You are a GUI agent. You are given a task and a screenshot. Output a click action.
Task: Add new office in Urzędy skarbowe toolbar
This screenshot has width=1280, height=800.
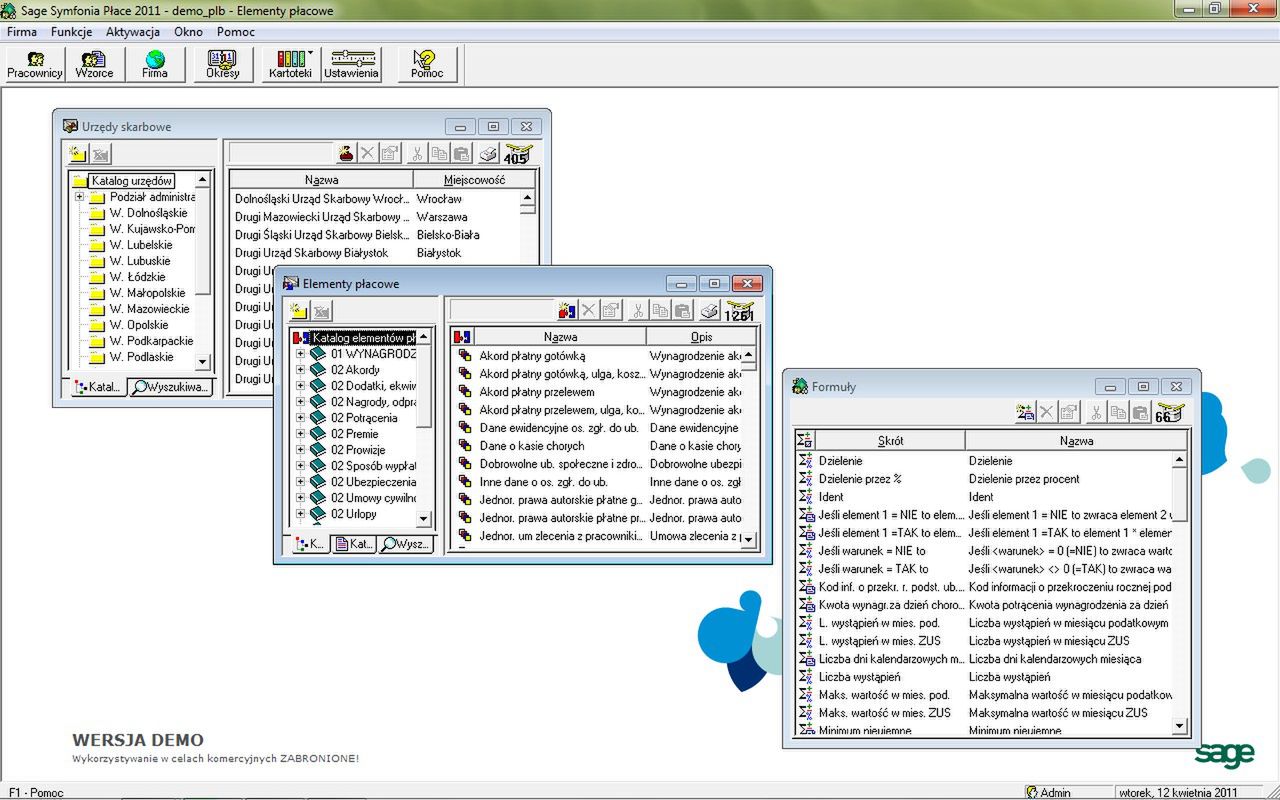pos(345,153)
